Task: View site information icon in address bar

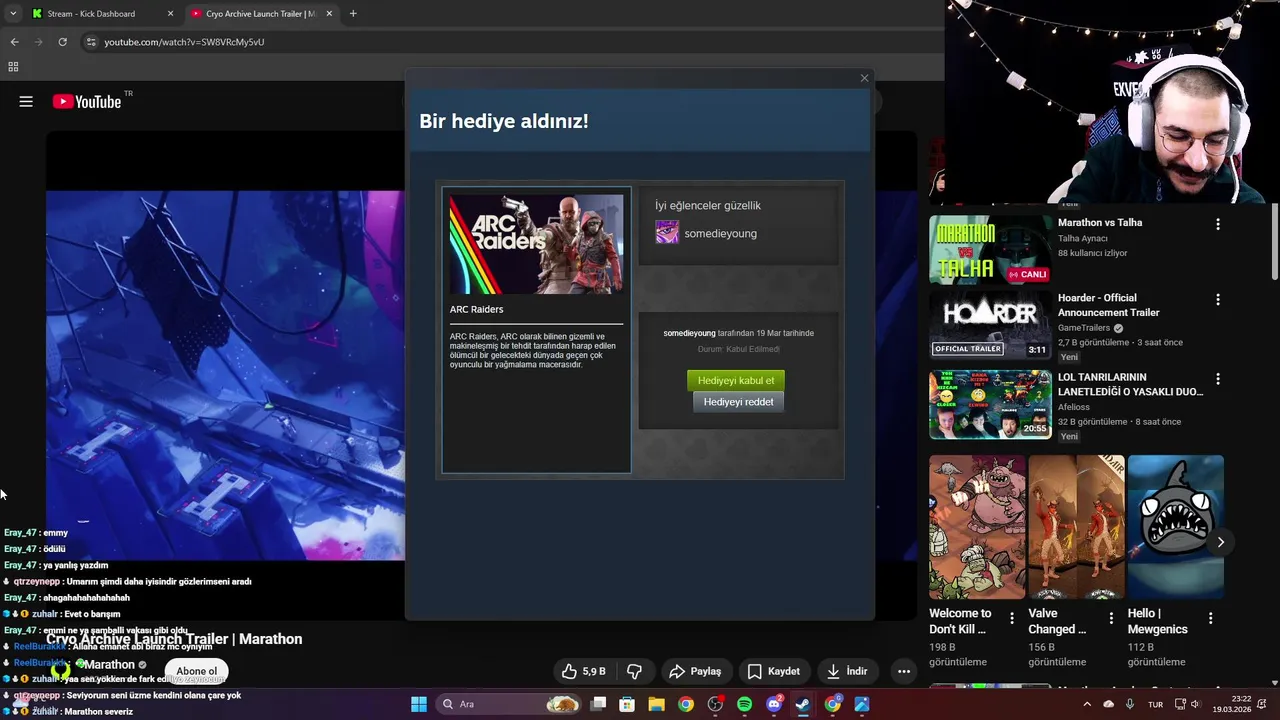Action: (91, 42)
